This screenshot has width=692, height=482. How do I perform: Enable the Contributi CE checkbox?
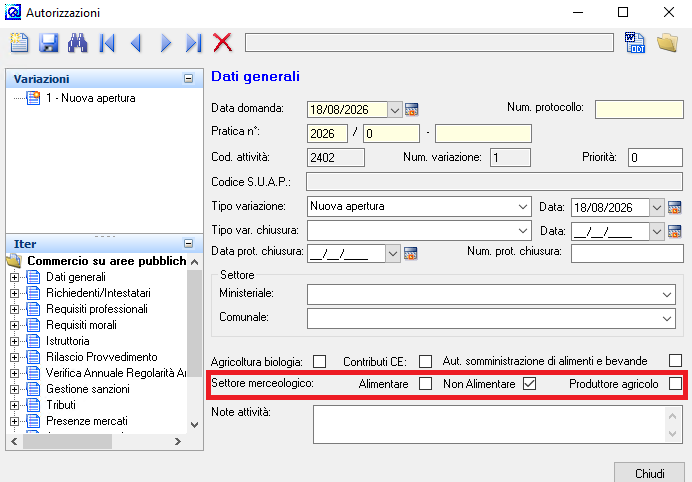click(425, 362)
